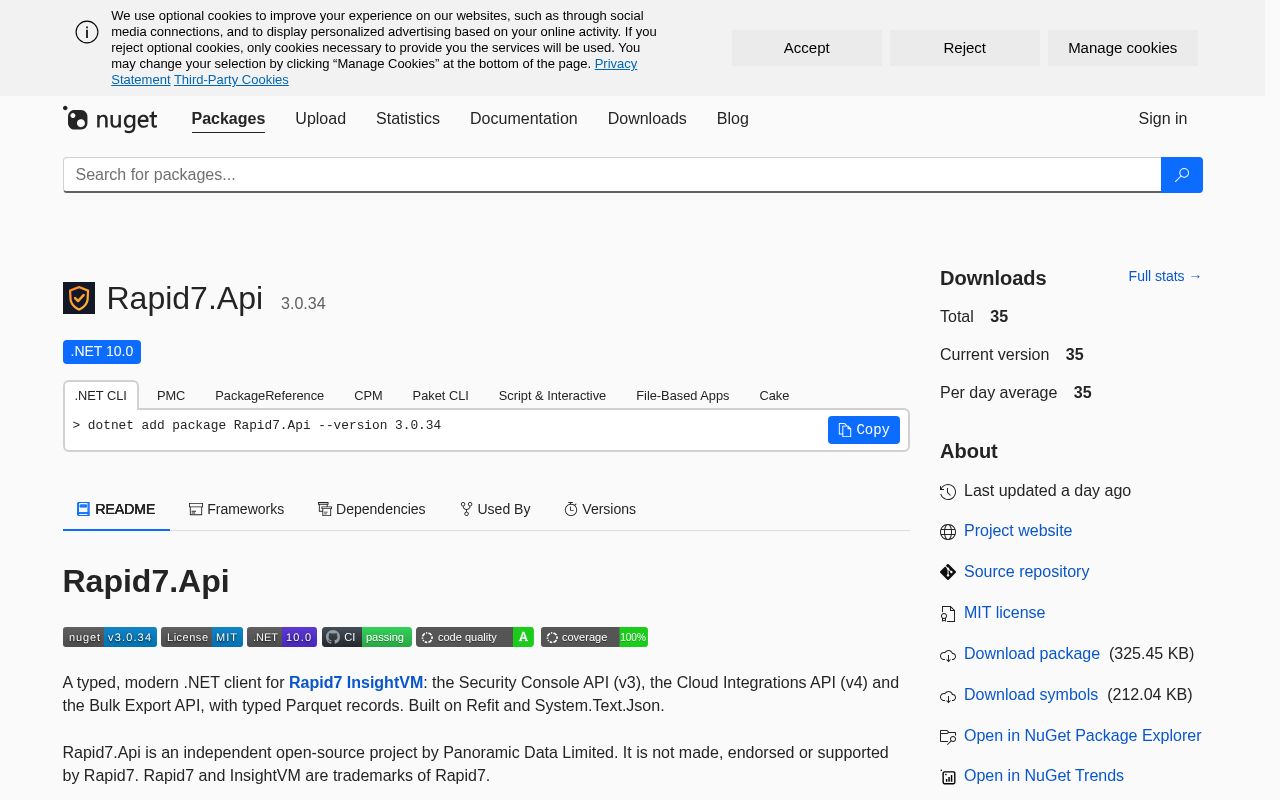Open Documentation in the top navigation
This screenshot has width=1280, height=800.
[524, 119]
